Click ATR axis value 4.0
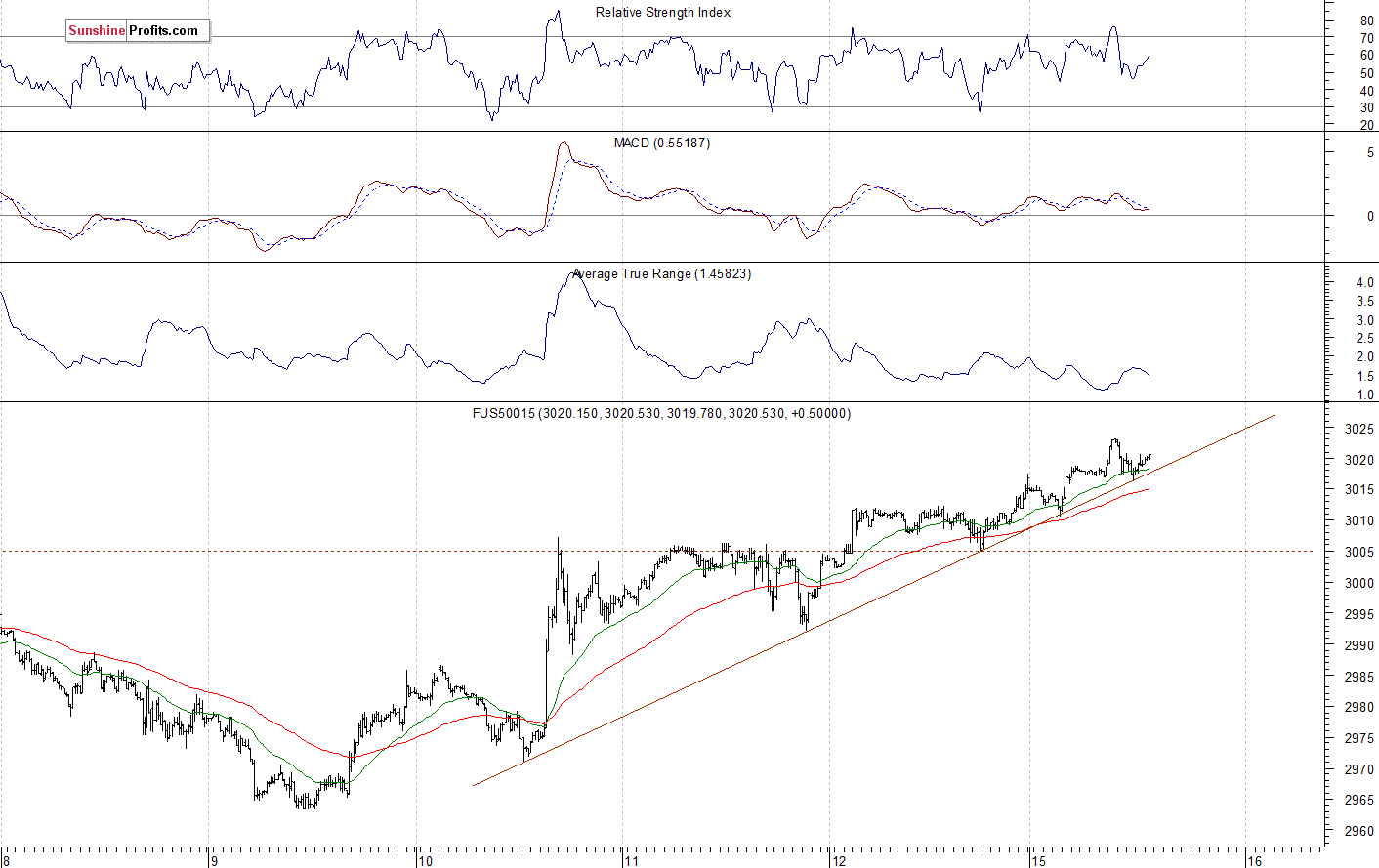 pos(1364,283)
